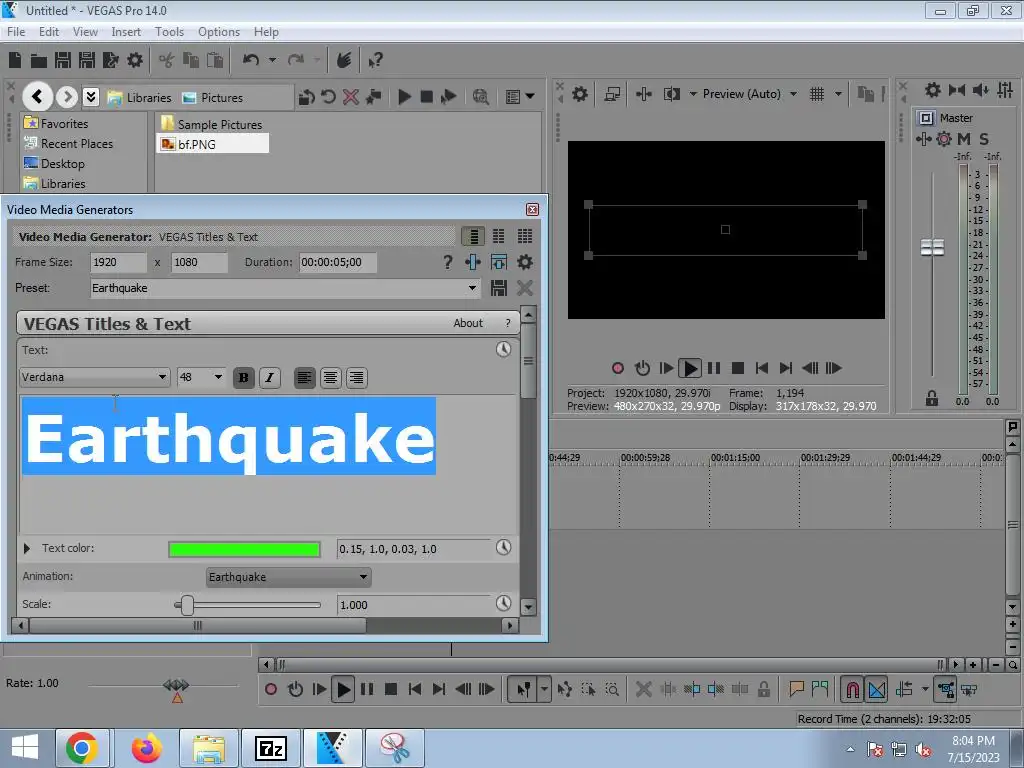Open the Options menu
Viewport: 1024px width, 768px height.
pos(219,31)
